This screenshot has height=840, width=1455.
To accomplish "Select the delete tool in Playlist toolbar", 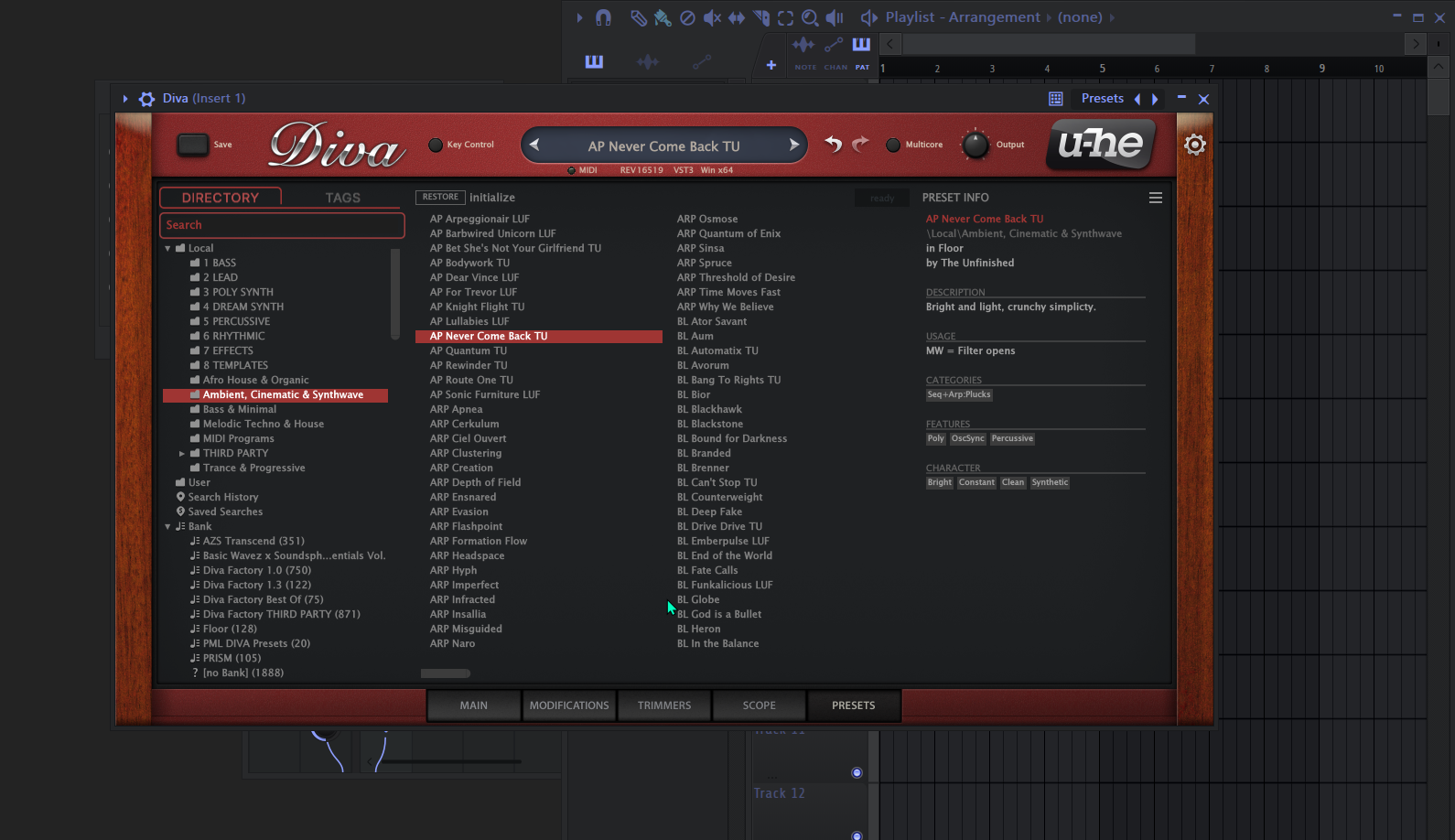I will (687, 17).
